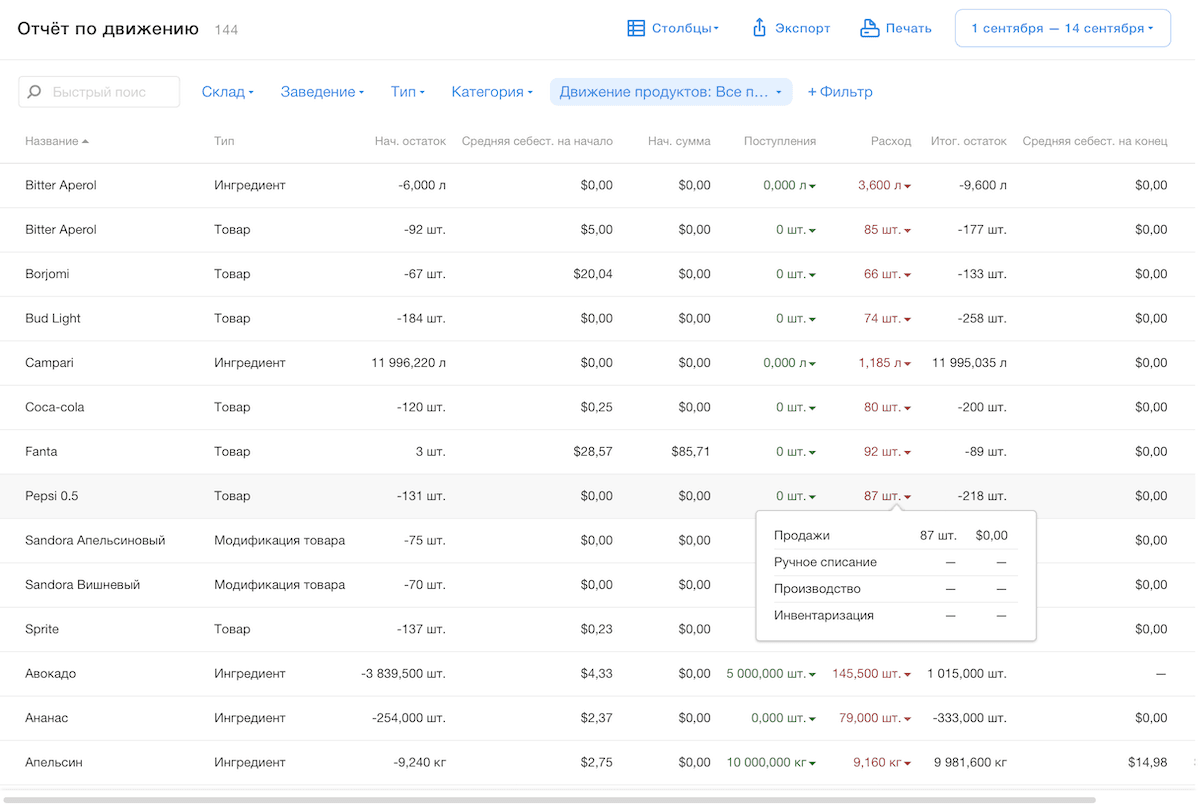Screen dimensions: 1200x810
Task: Click the Быстрый поиск search field
Action: click(x=99, y=92)
